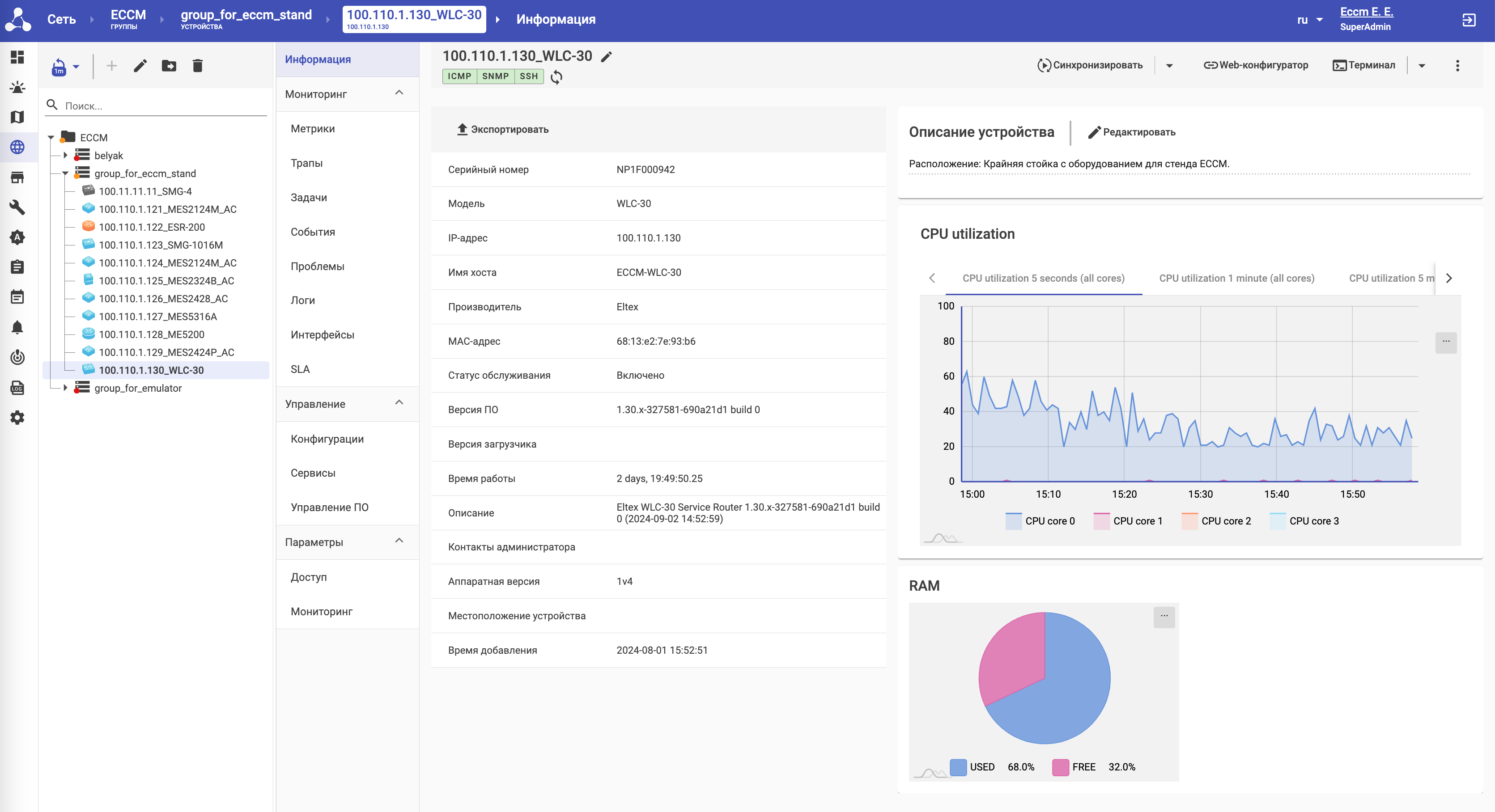Viewport: 1495px width, 812px height.
Task: Click the logout icon in top bar
Action: tap(1468, 20)
